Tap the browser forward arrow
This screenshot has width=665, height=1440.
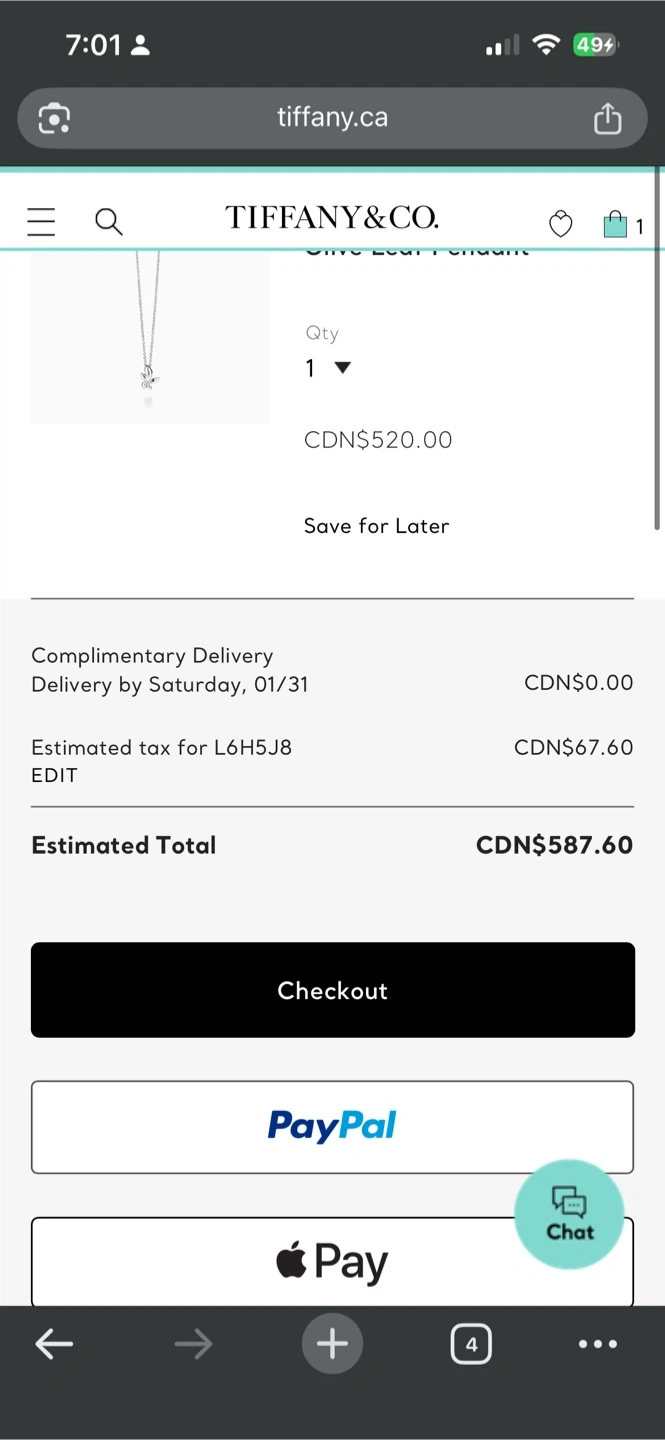click(193, 1344)
